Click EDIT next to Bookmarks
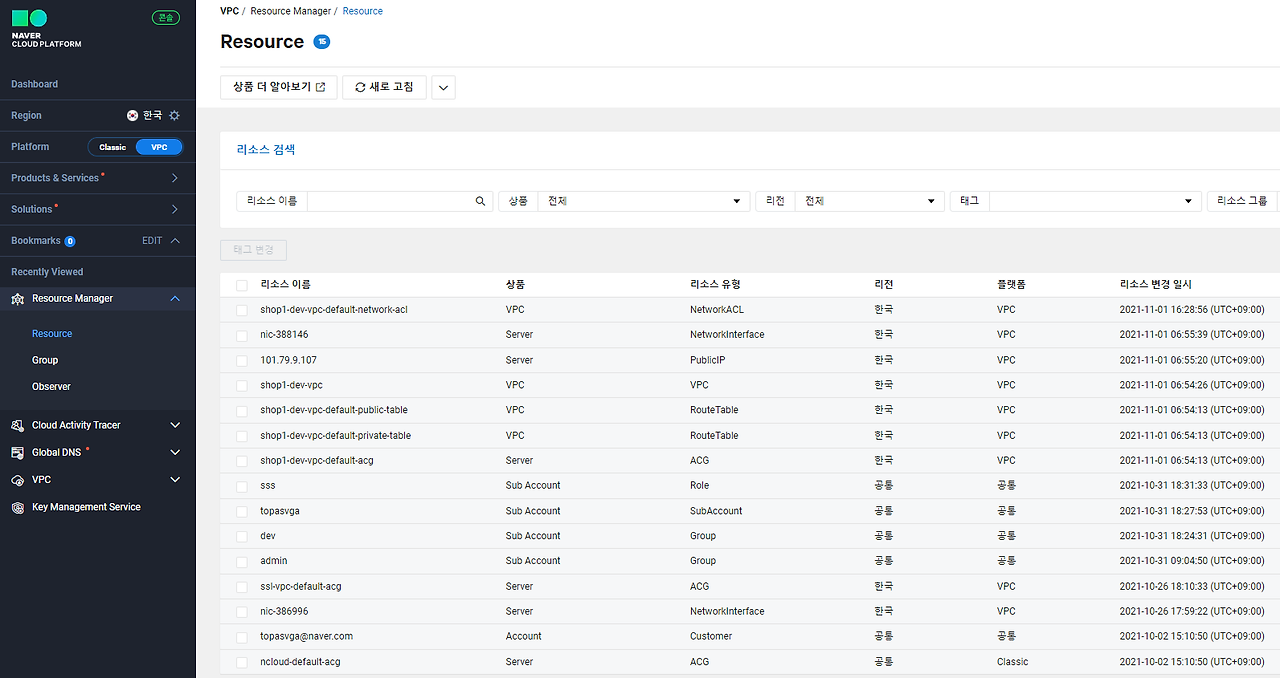The image size is (1280, 678). pyautogui.click(x=152, y=241)
